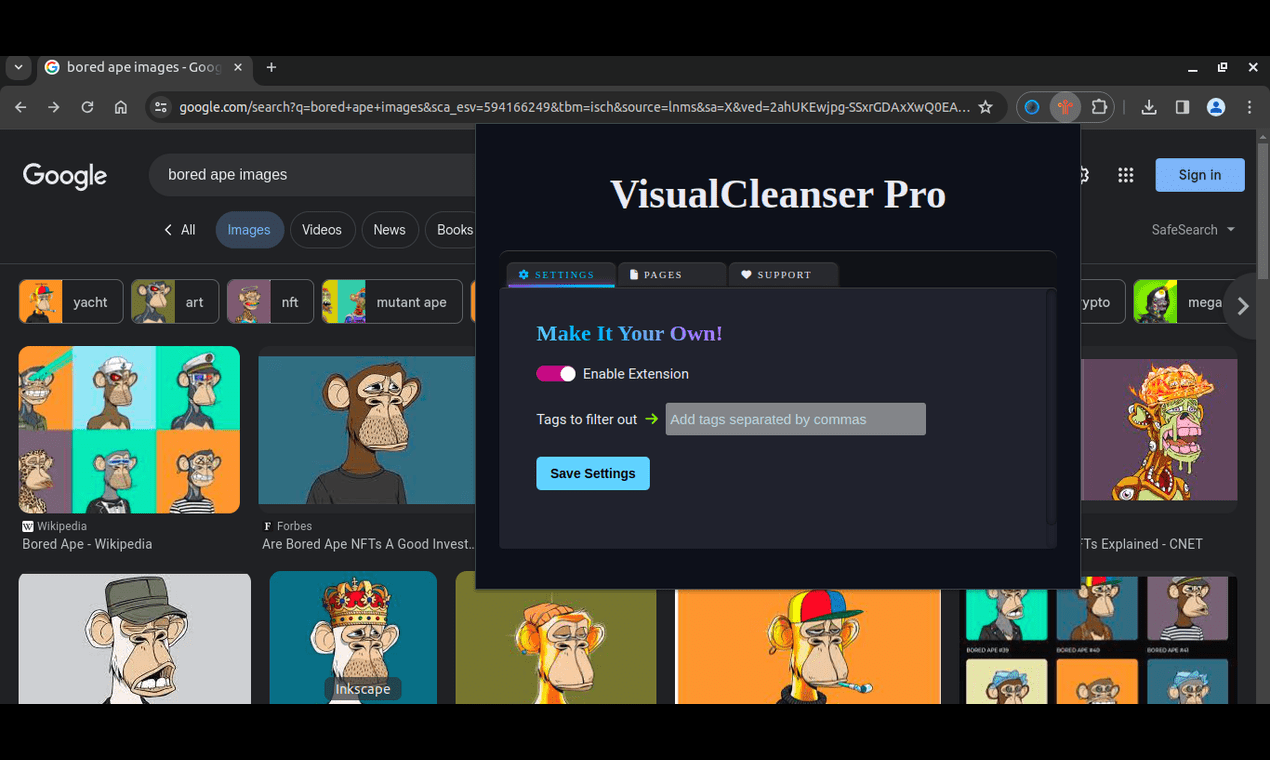Go back to previous page
1270x760 pixels.
coord(21,107)
